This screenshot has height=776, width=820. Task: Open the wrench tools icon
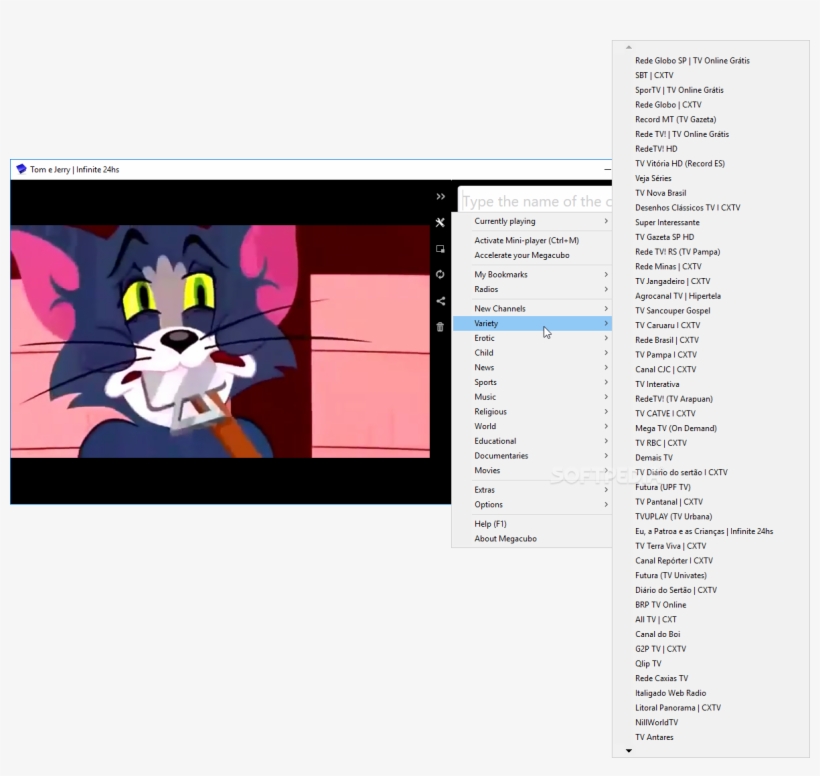(440, 223)
